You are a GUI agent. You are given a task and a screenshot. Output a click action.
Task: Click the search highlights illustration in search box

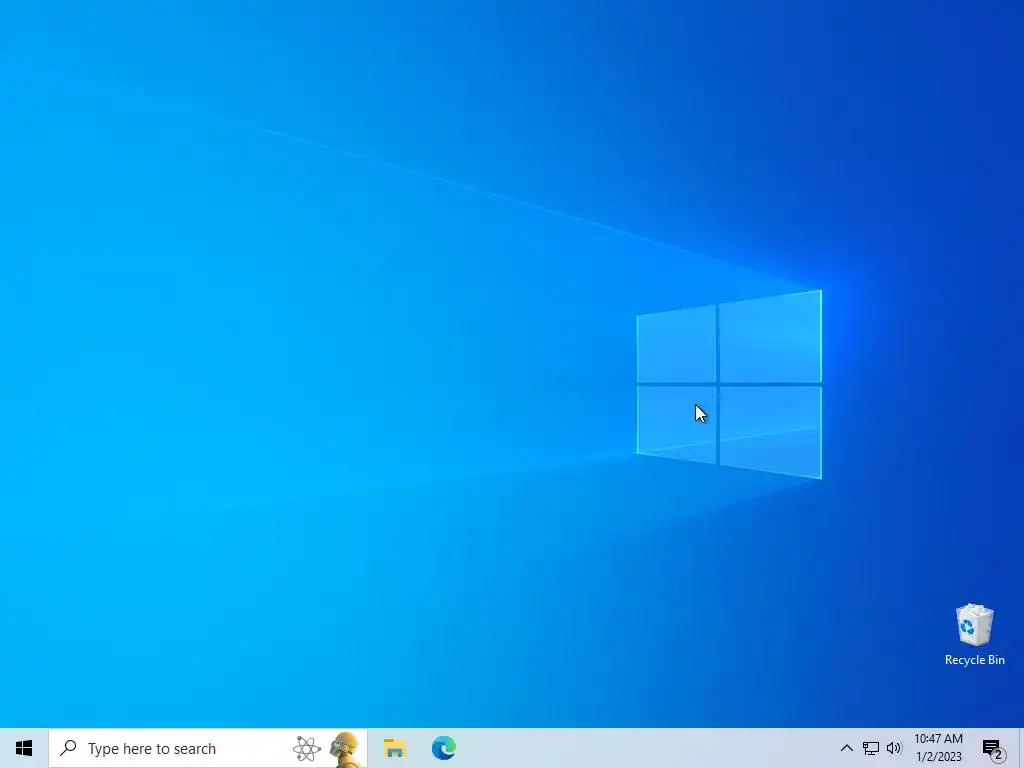coord(327,748)
